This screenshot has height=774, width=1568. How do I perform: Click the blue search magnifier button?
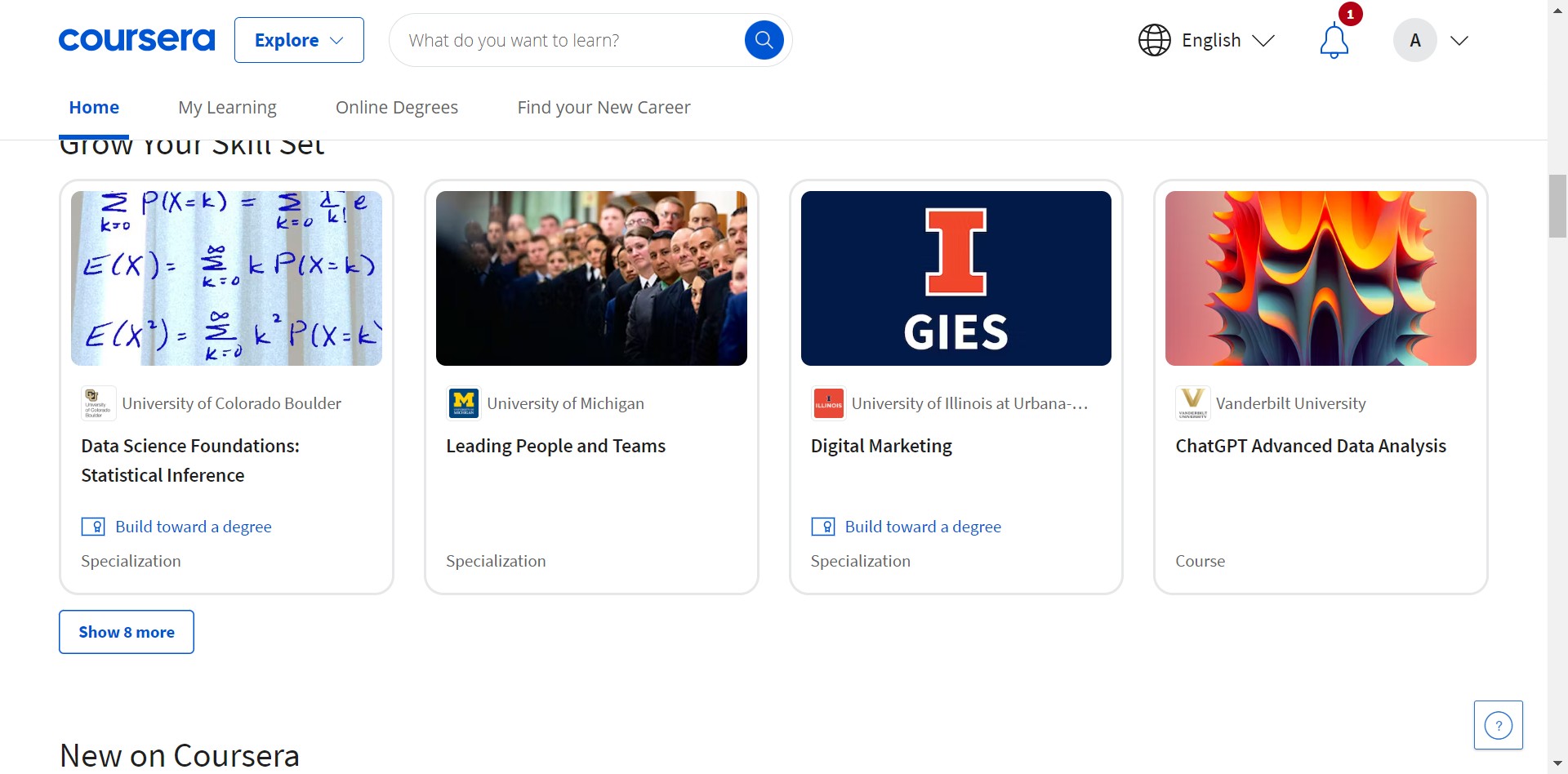click(x=764, y=40)
